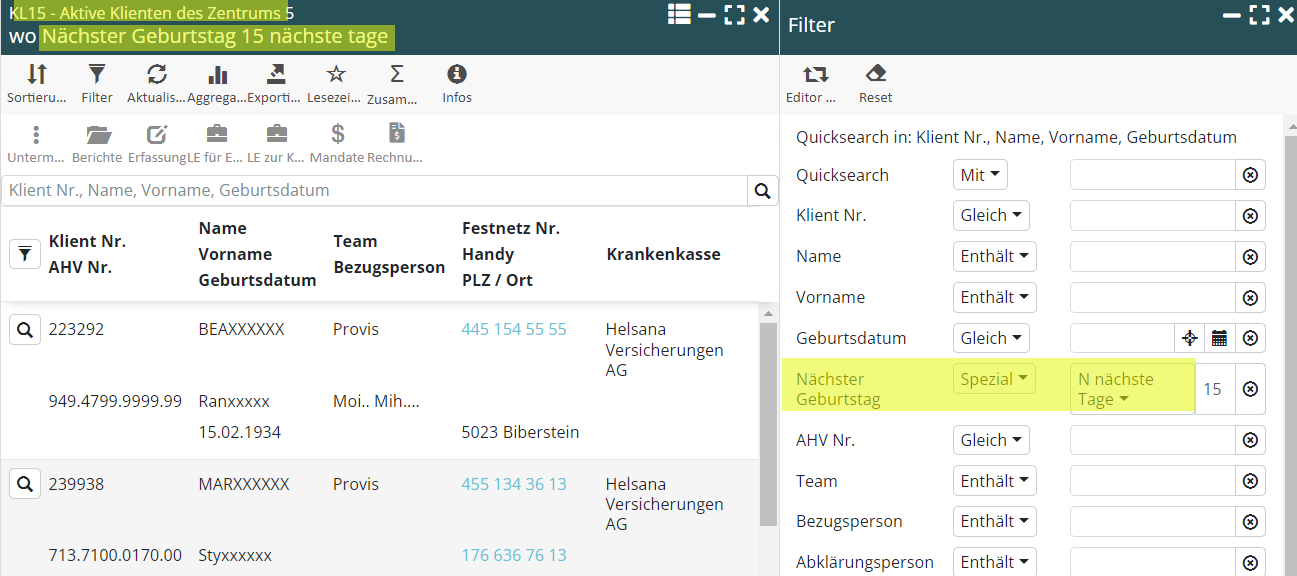Screen dimensions: 1297x576
Task: Open the Infos icon
Action: click(457, 75)
